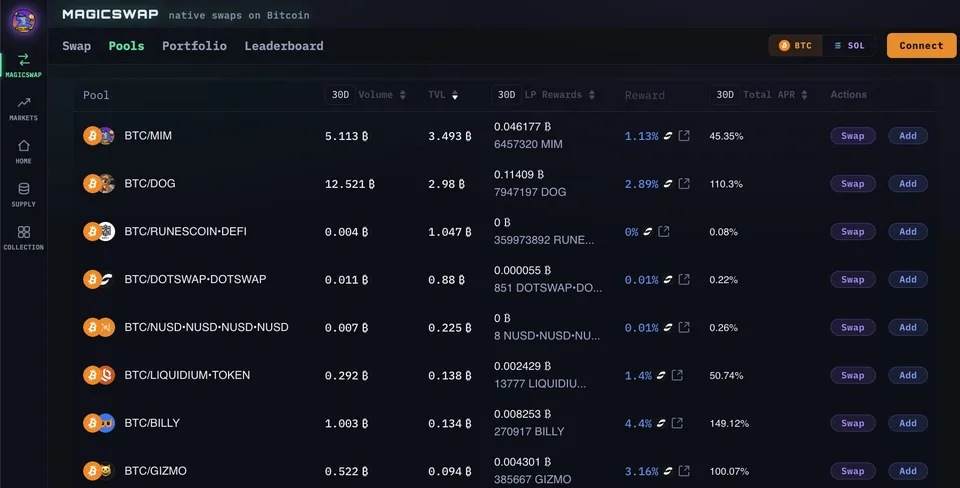This screenshot has height=488, width=960.
Task: Click Add for BTC/LIQUIDIUM•TOKEN pool
Action: [907, 375]
